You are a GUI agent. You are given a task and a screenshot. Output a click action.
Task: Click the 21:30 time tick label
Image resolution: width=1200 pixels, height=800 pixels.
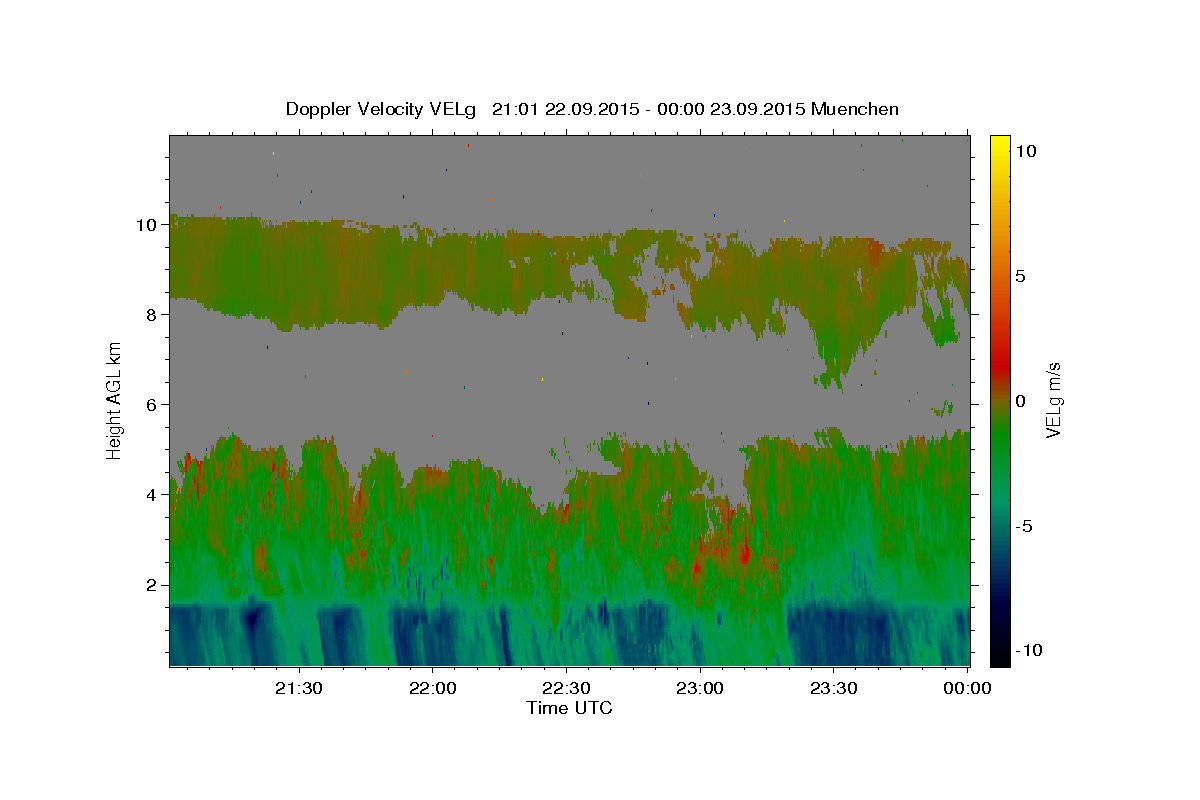point(299,688)
